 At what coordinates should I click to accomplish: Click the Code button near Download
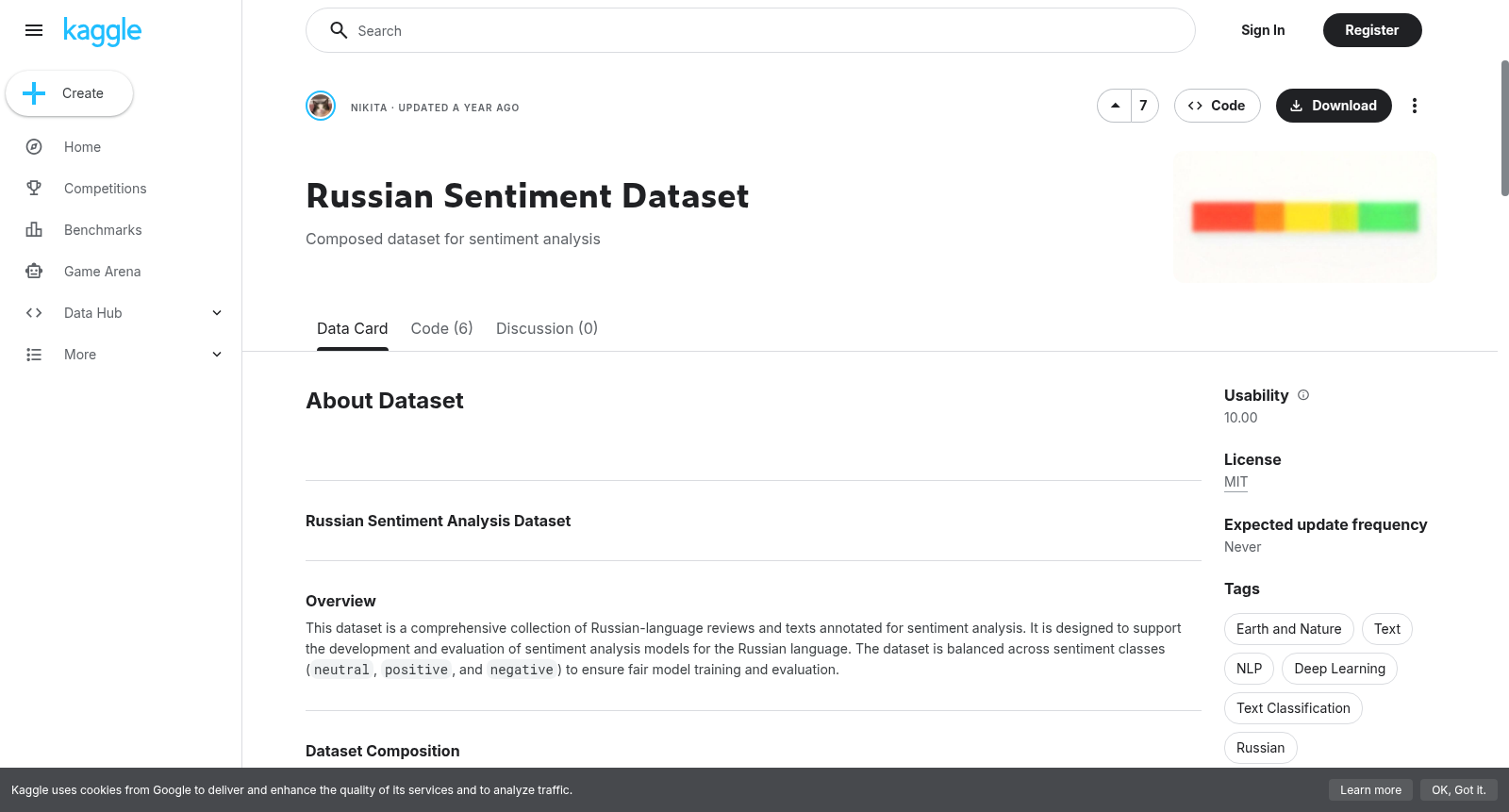(1217, 106)
